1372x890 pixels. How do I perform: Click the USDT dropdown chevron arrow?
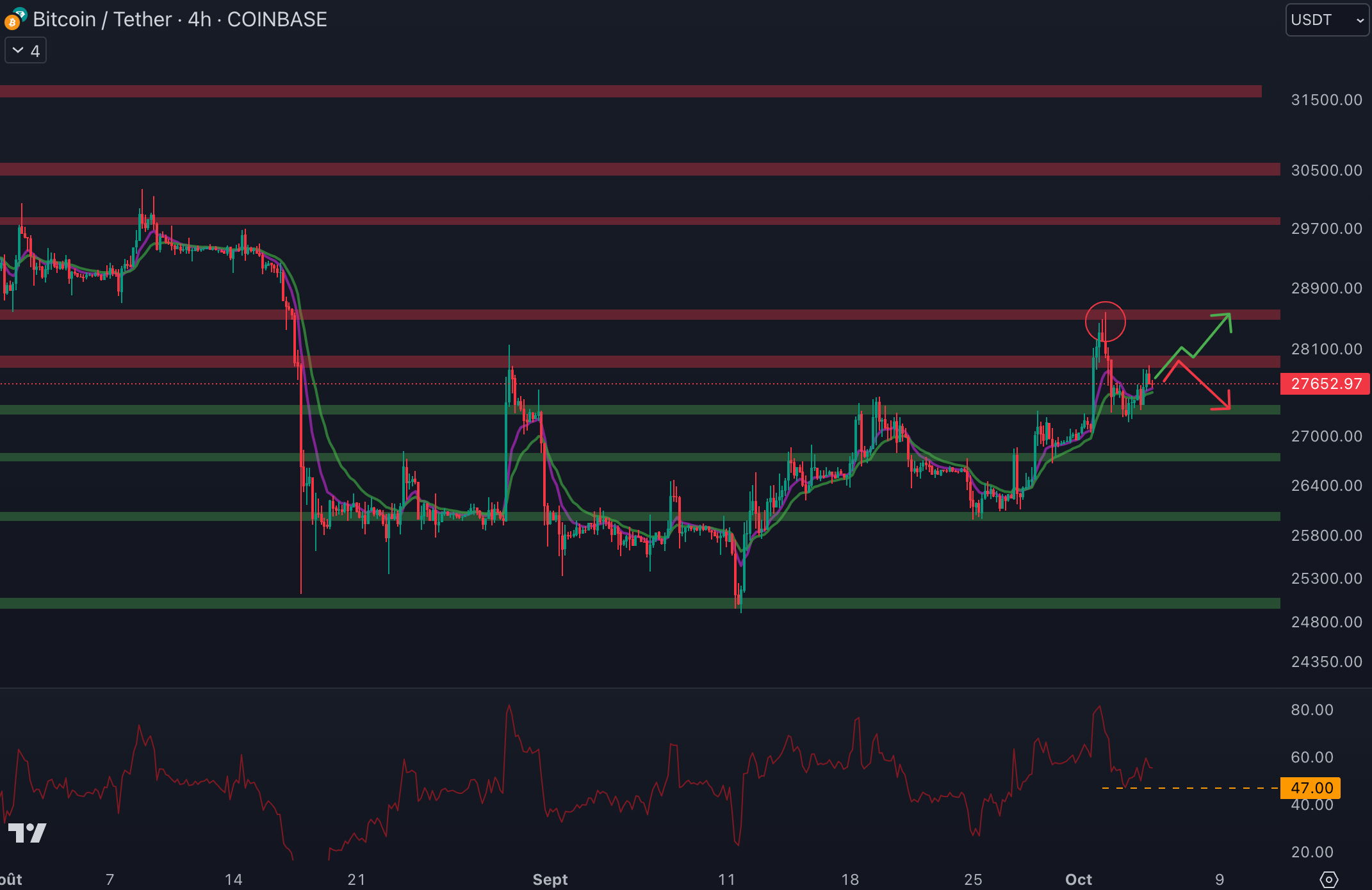pyautogui.click(x=1360, y=21)
